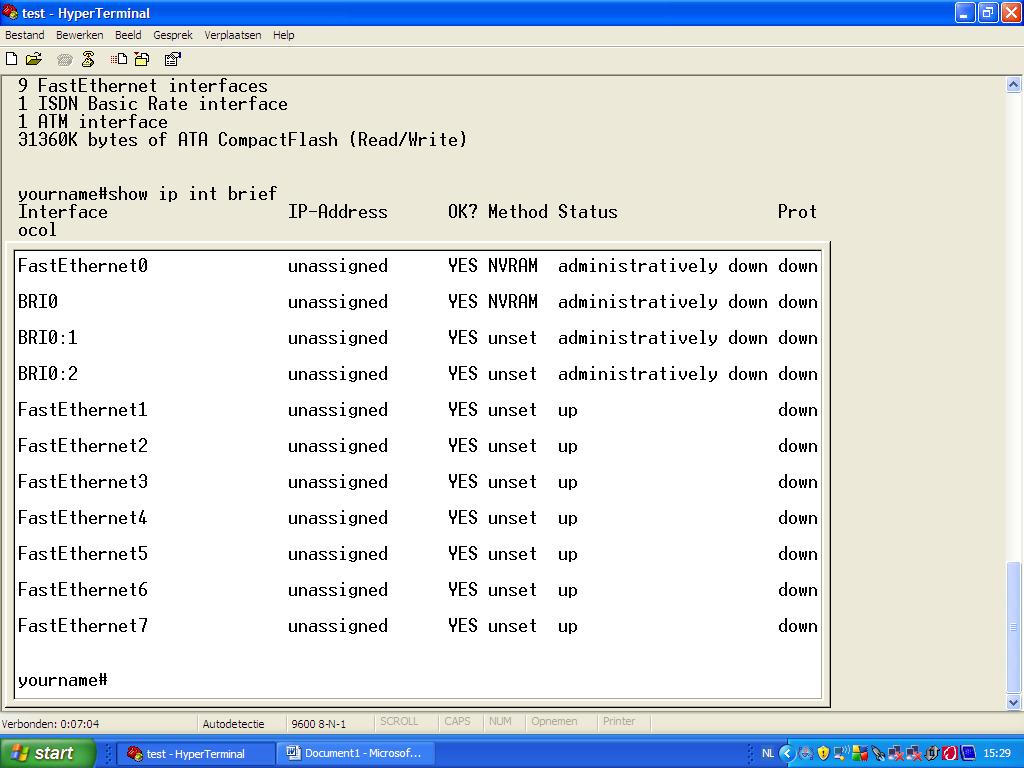Open the Verplaatsen menu
The image size is (1024, 768).
[233, 35]
